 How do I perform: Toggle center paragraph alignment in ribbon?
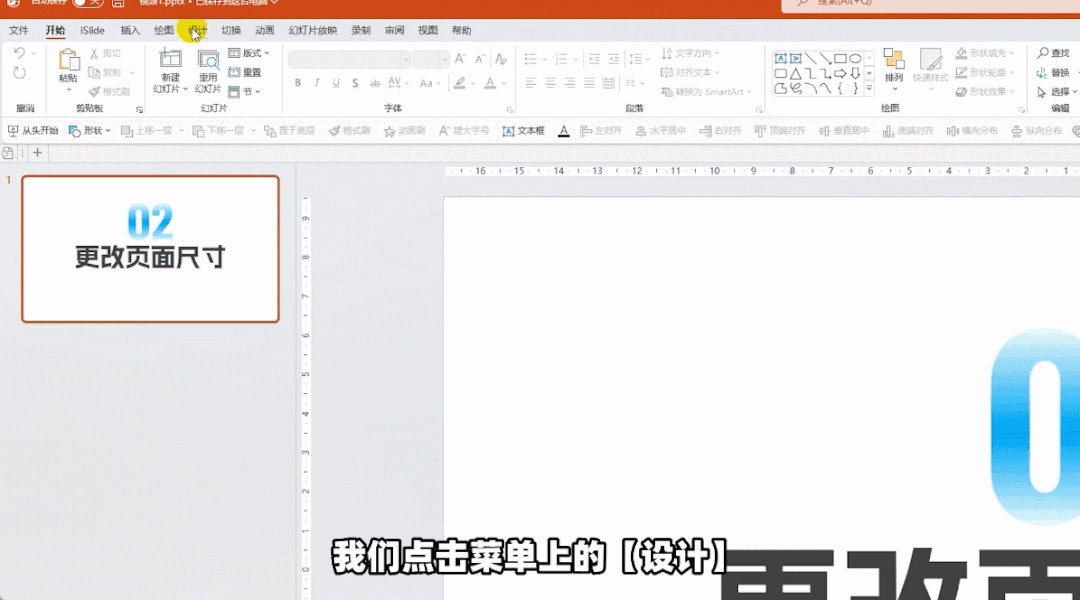pyautogui.click(x=550, y=83)
